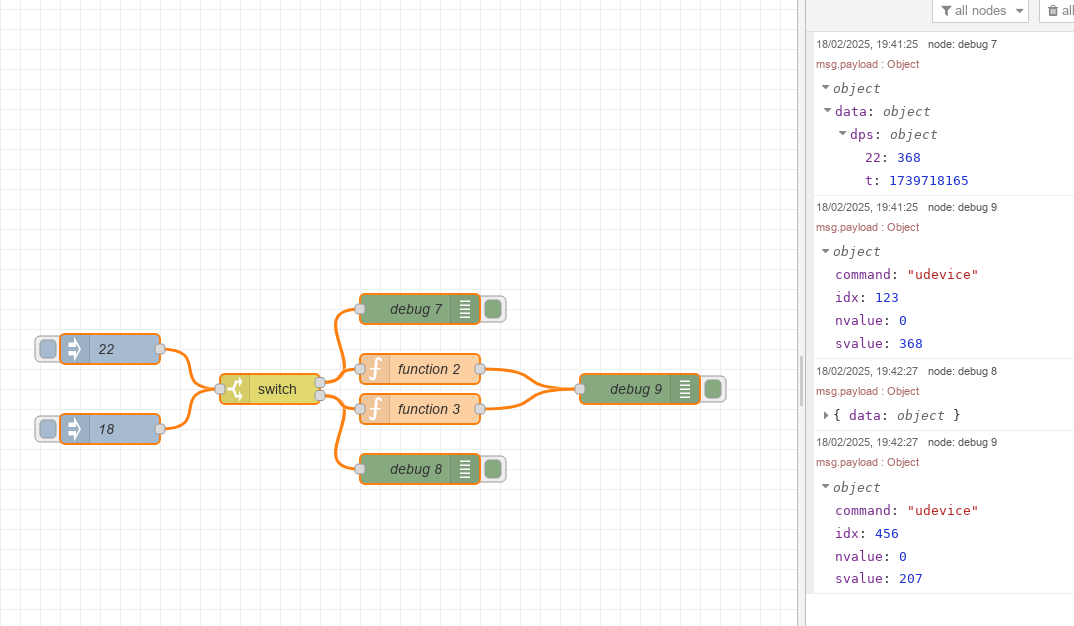Click the node: debug 9 link at 19:42:27
This screenshot has width=1074, height=626.
[962, 442]
